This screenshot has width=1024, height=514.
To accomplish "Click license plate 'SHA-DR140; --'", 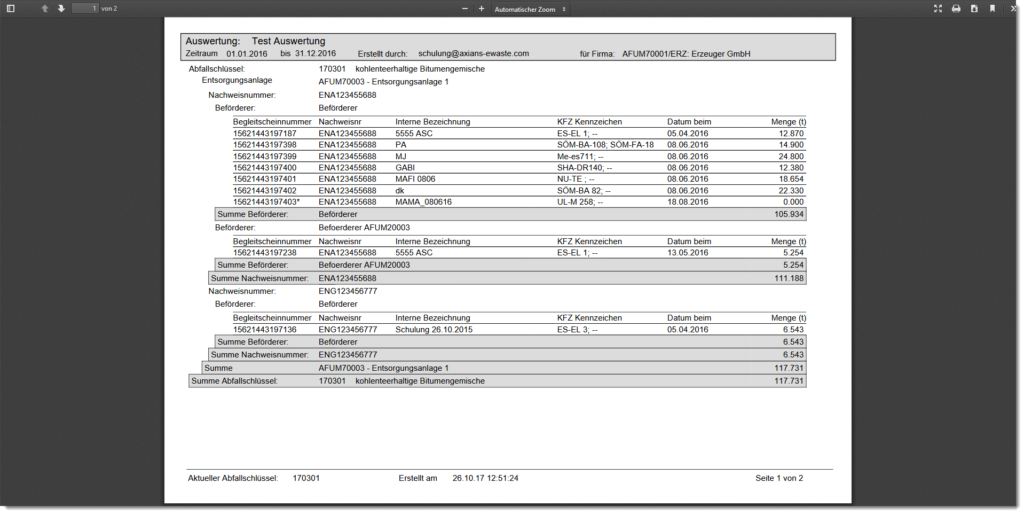I will pos(584,167).
